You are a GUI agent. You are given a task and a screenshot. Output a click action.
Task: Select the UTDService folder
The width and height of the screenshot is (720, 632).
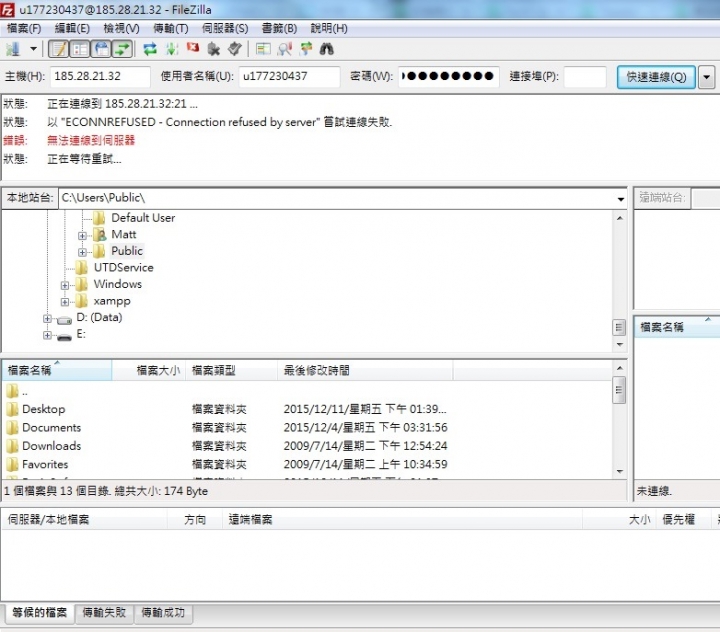coord(124,267)
